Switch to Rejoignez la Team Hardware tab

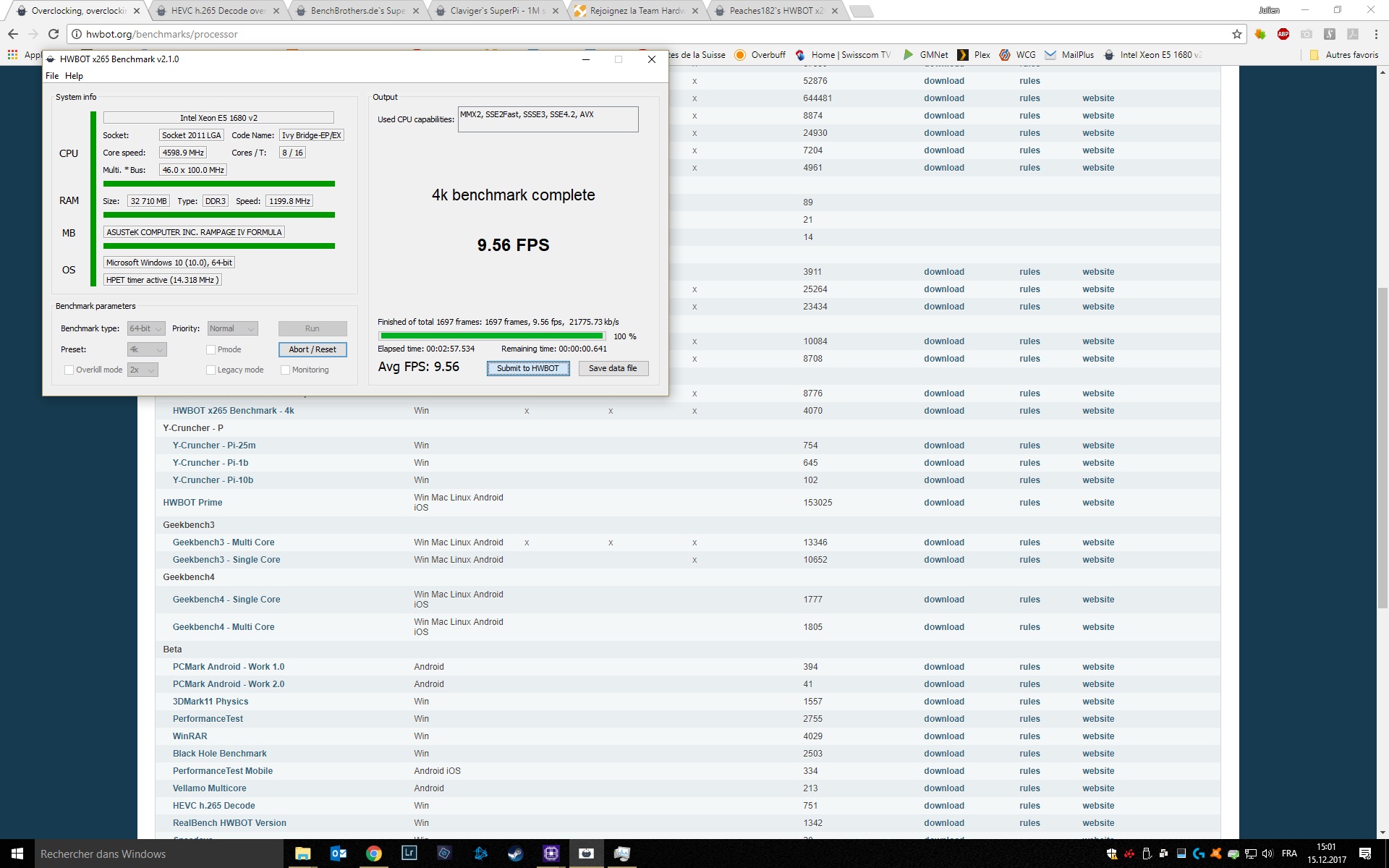636,11
